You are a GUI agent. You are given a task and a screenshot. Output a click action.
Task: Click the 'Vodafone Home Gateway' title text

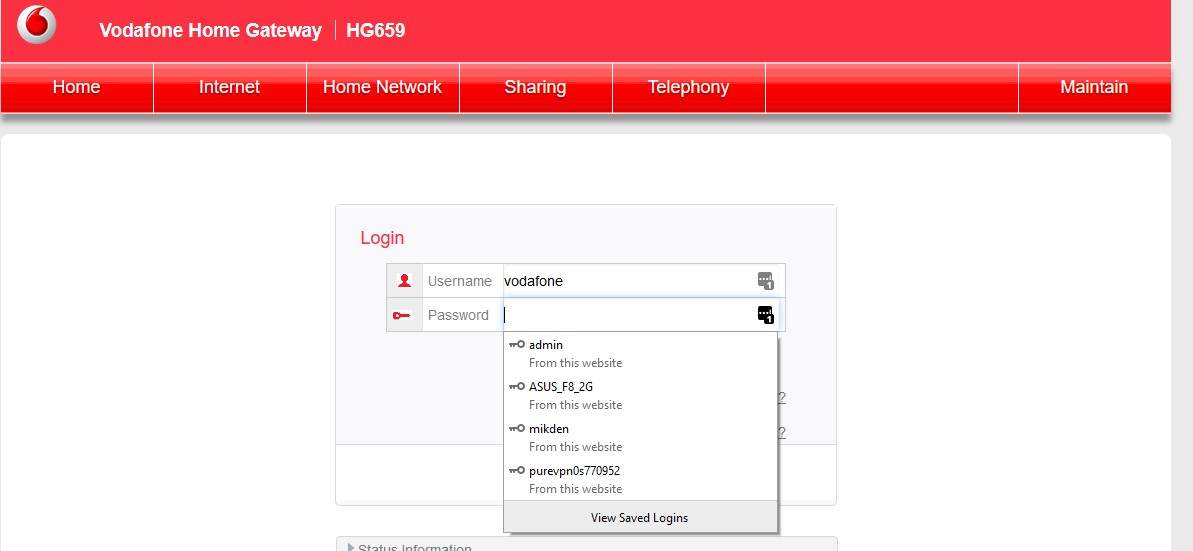click(x=211, y=30)
